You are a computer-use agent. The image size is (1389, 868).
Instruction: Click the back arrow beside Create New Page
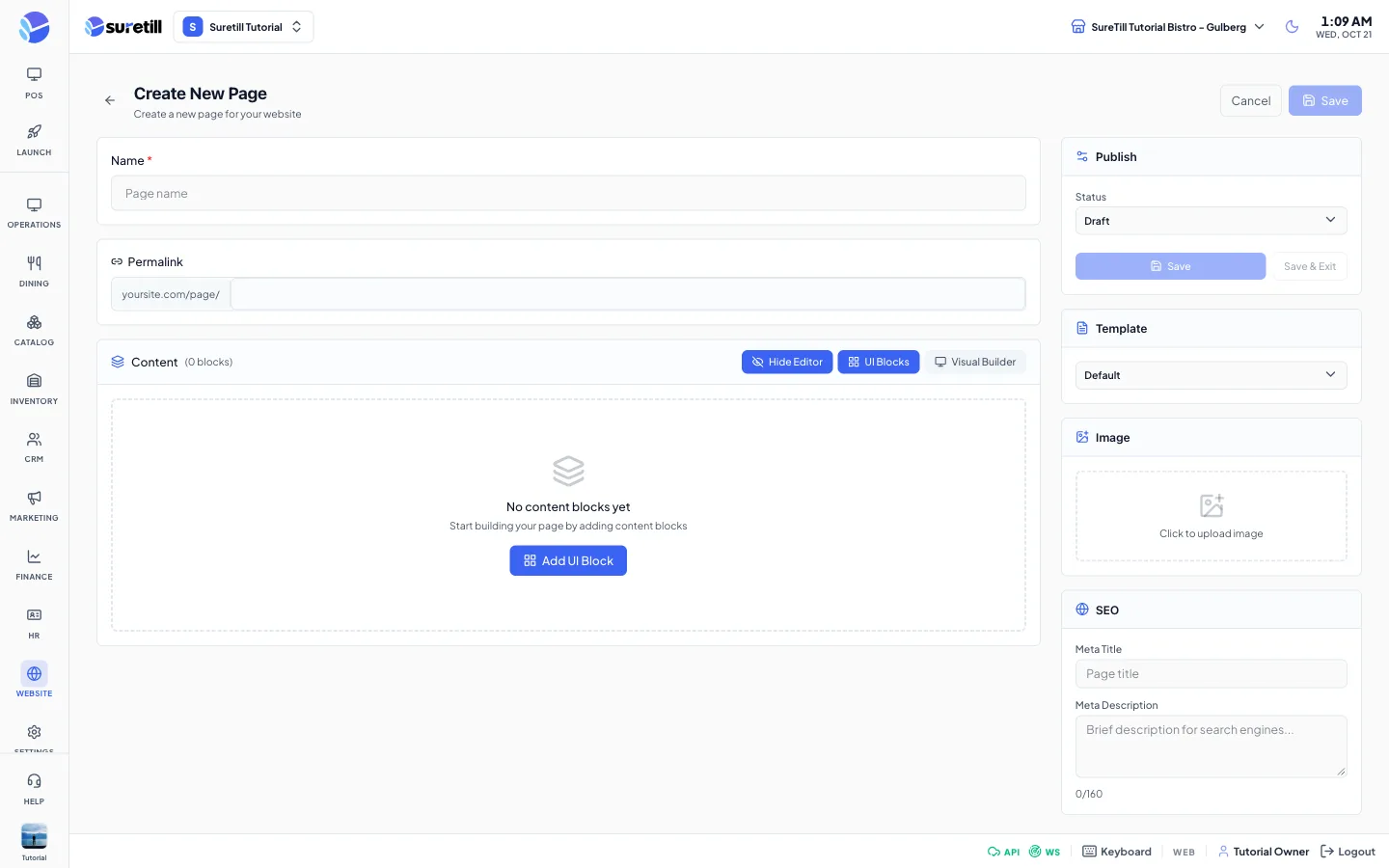tap(110, 100)
